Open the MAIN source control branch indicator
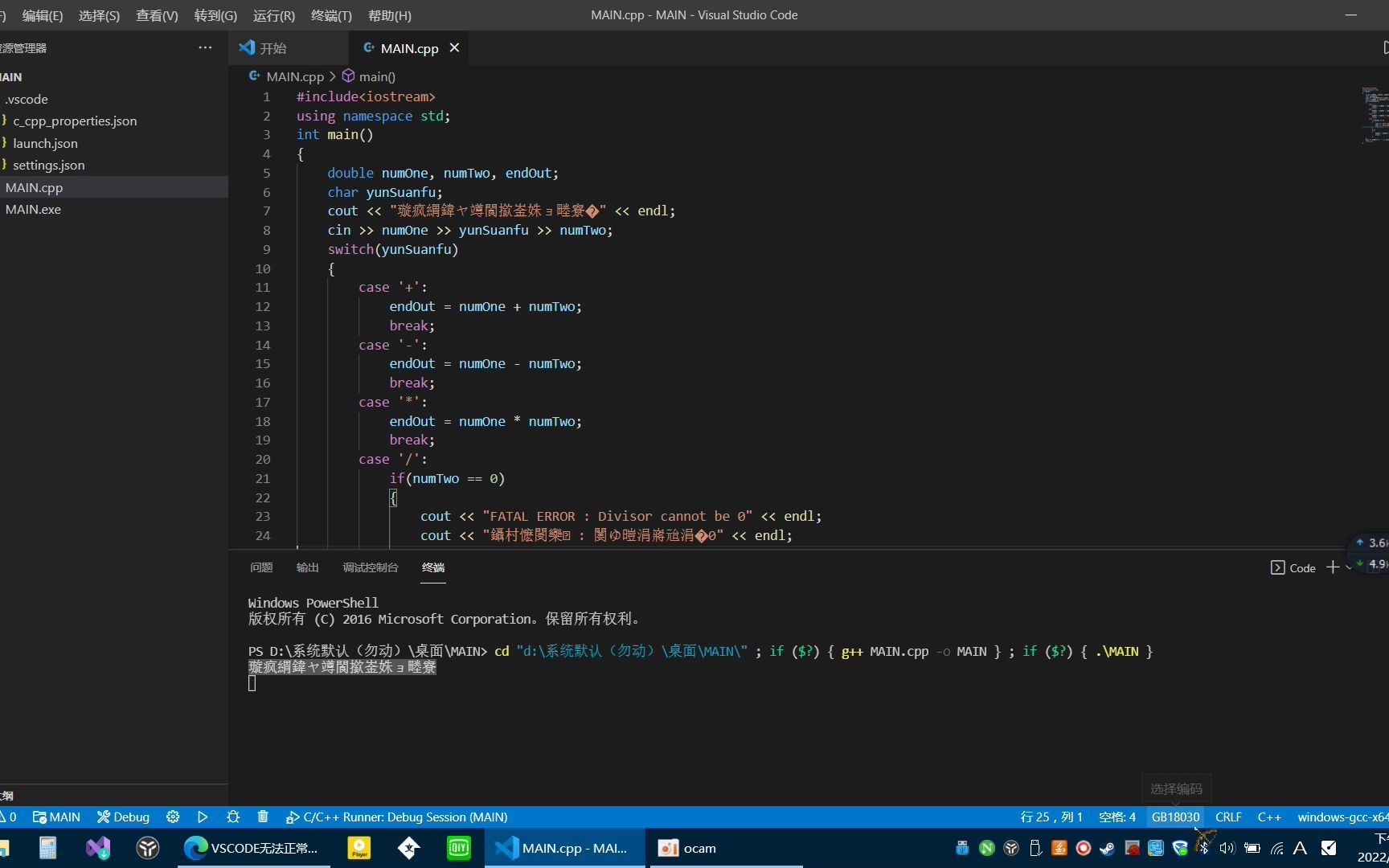 click(x=55, y=817)
